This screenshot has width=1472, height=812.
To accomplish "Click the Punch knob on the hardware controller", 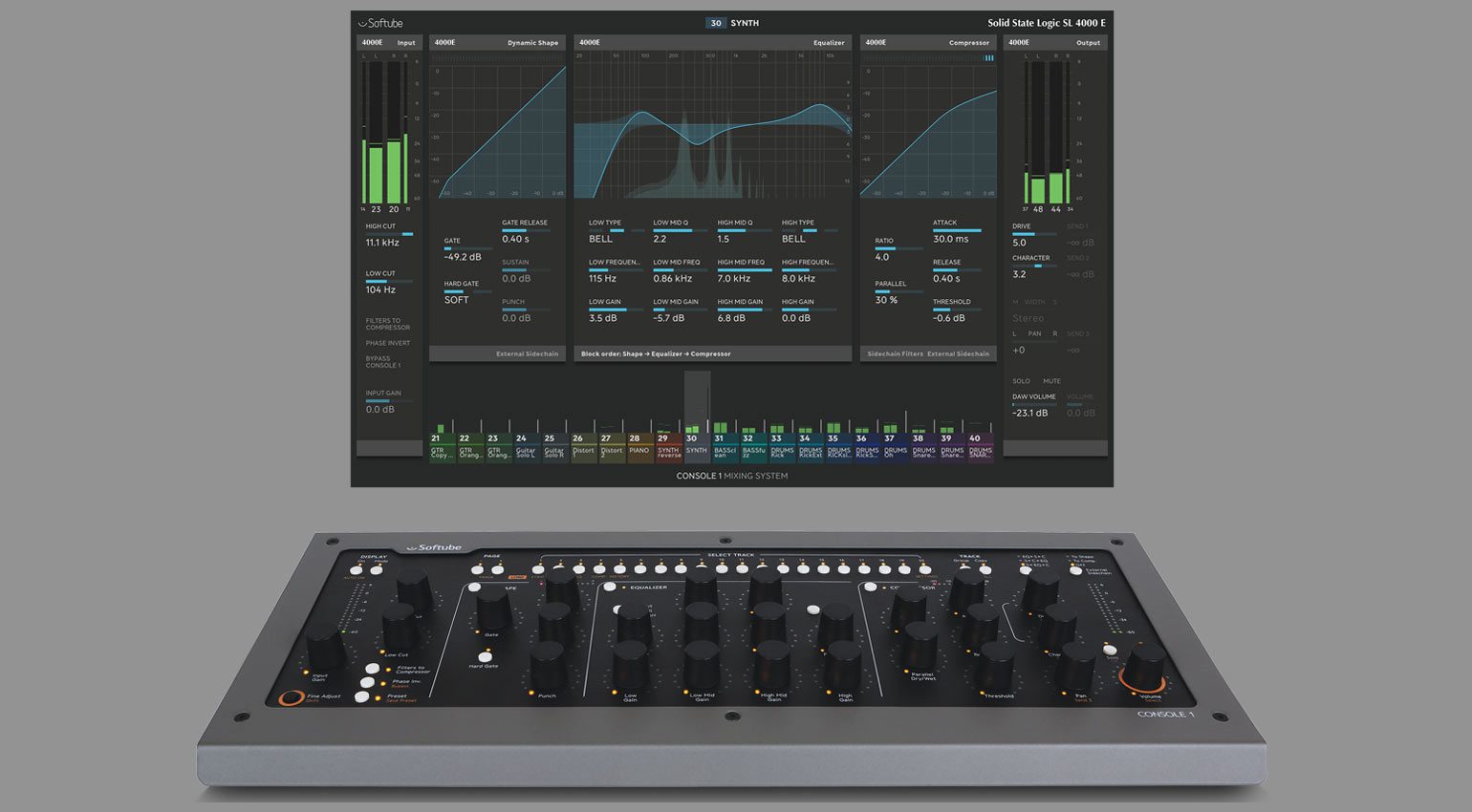I will (x=548, y=665).
